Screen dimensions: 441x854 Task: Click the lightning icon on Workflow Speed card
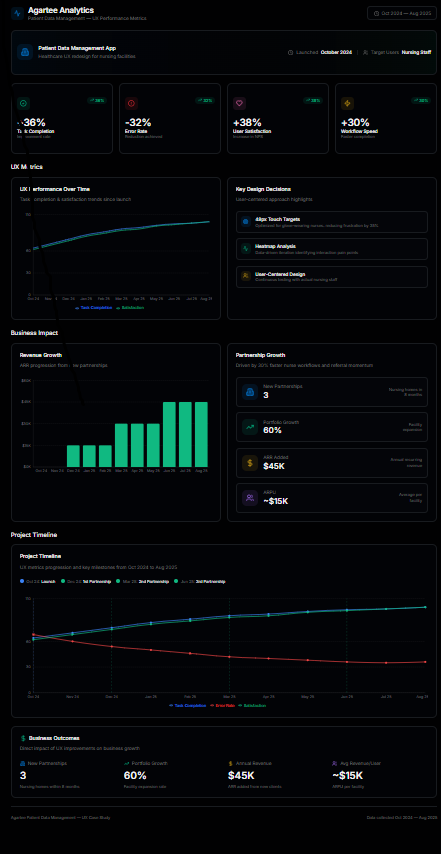[347, 103]
